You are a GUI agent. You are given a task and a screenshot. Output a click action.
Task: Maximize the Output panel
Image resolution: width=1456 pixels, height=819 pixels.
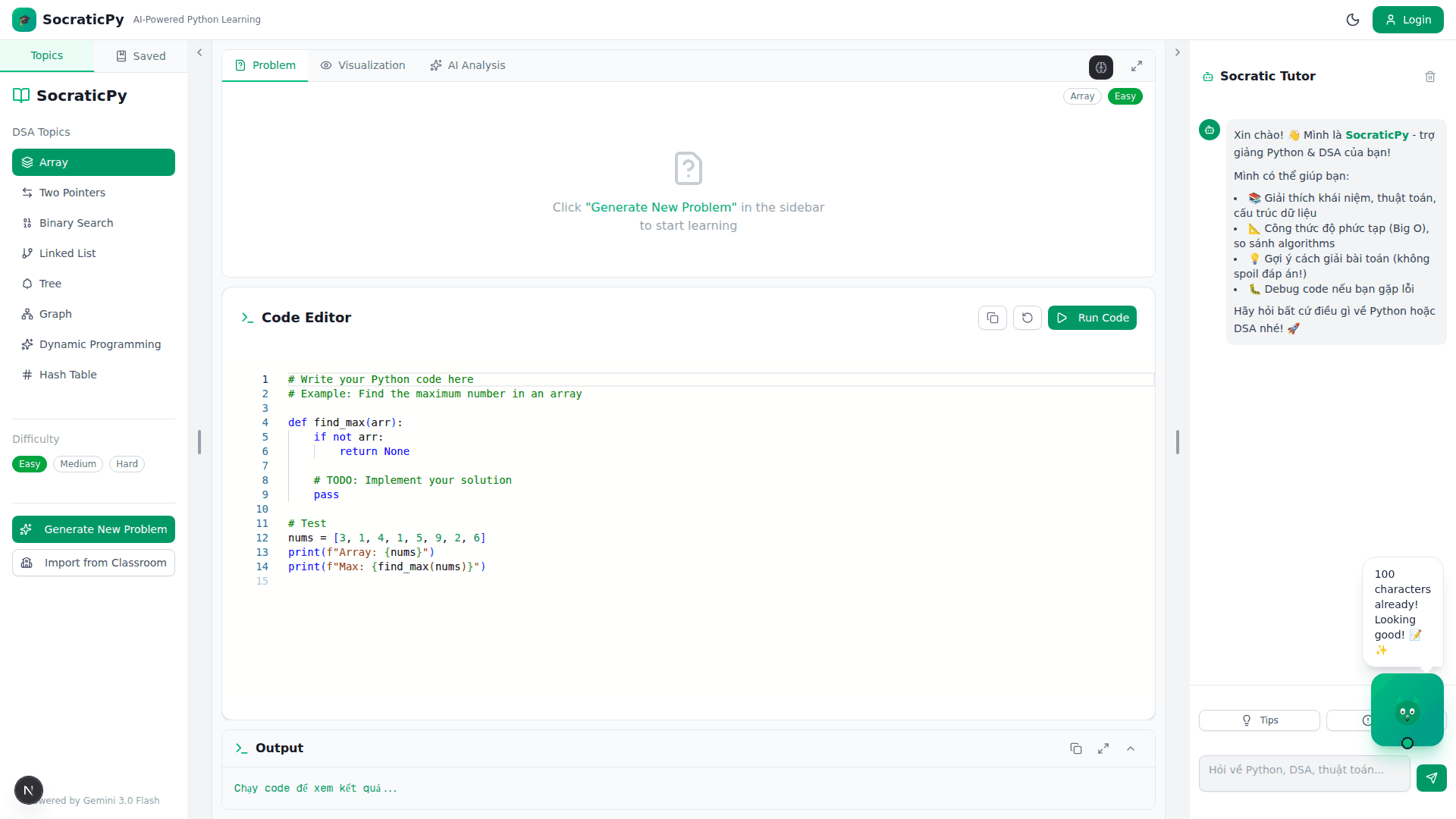tap(1103, 748)
